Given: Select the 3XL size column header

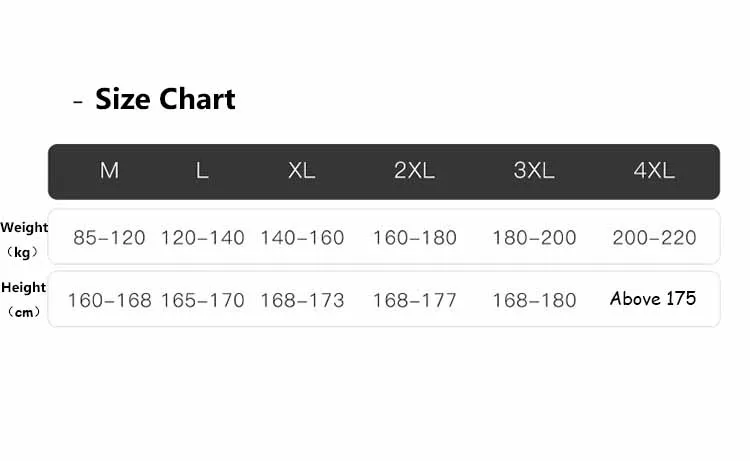Looking at the screenshot, I should [x=534, y=171].
